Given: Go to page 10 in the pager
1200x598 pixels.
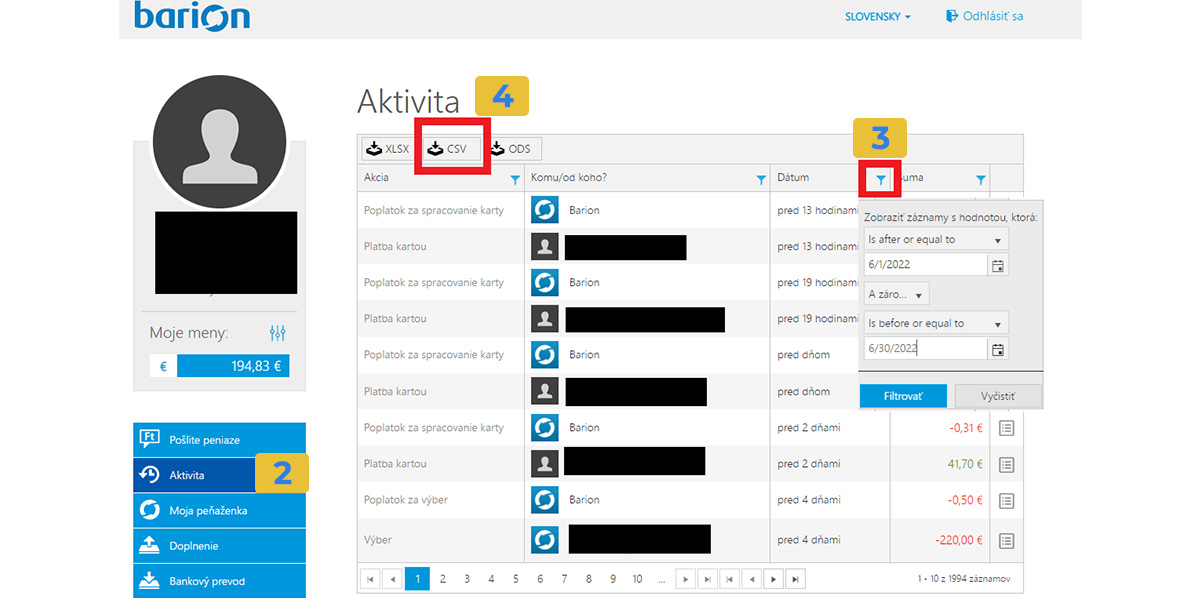Looking at the screenshot, I should click(x=638, y=579).
